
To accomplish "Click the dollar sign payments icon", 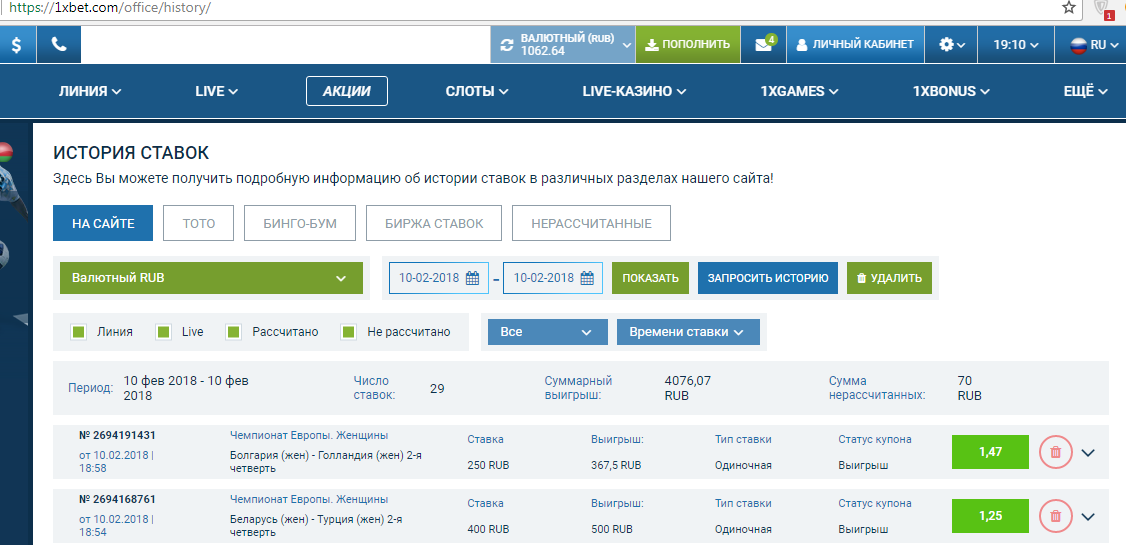I will coord(18,45).
